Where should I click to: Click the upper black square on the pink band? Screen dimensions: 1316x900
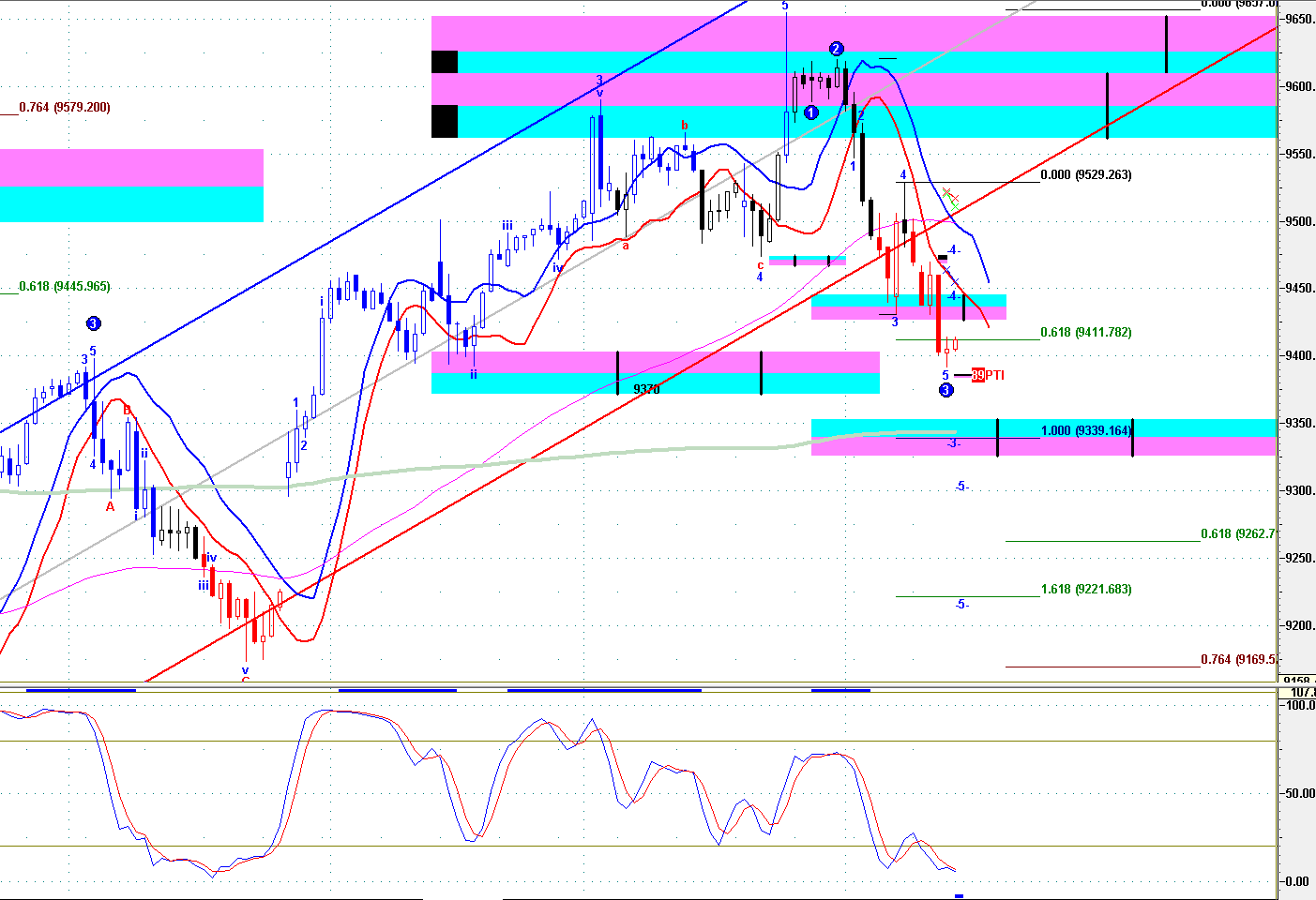pos(445,62)
